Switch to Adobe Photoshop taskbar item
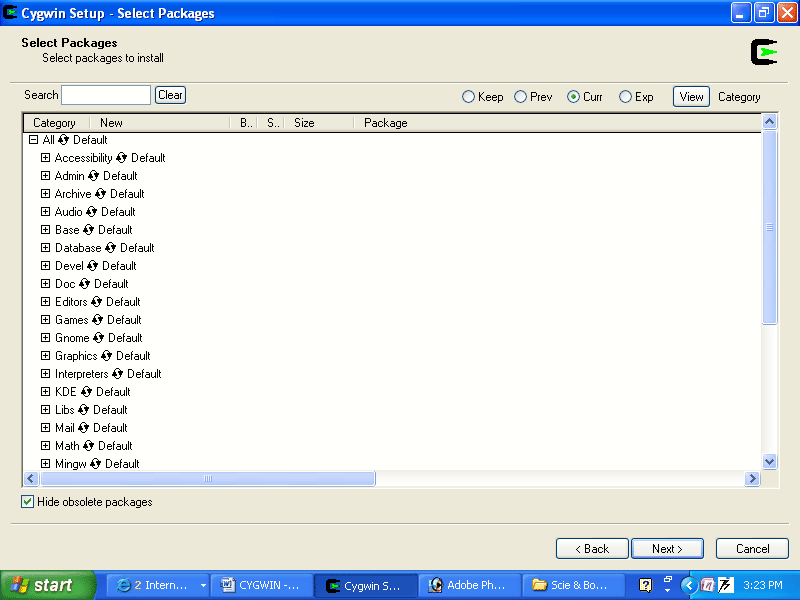The height and width of the screenshot is (600, 800). pyautogui.click(x=469, y=585)
